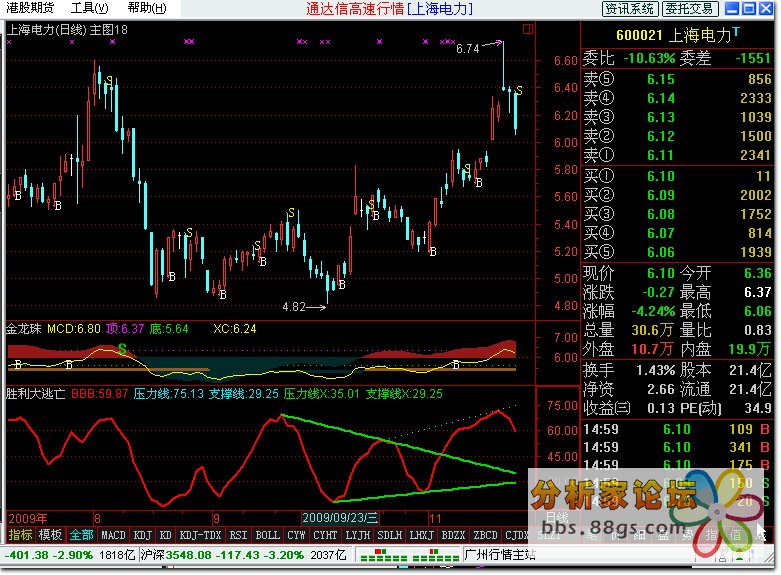Switch to the LYJH indicator
The width and height of the screenshot is (781, 575).
click(358, 535)
